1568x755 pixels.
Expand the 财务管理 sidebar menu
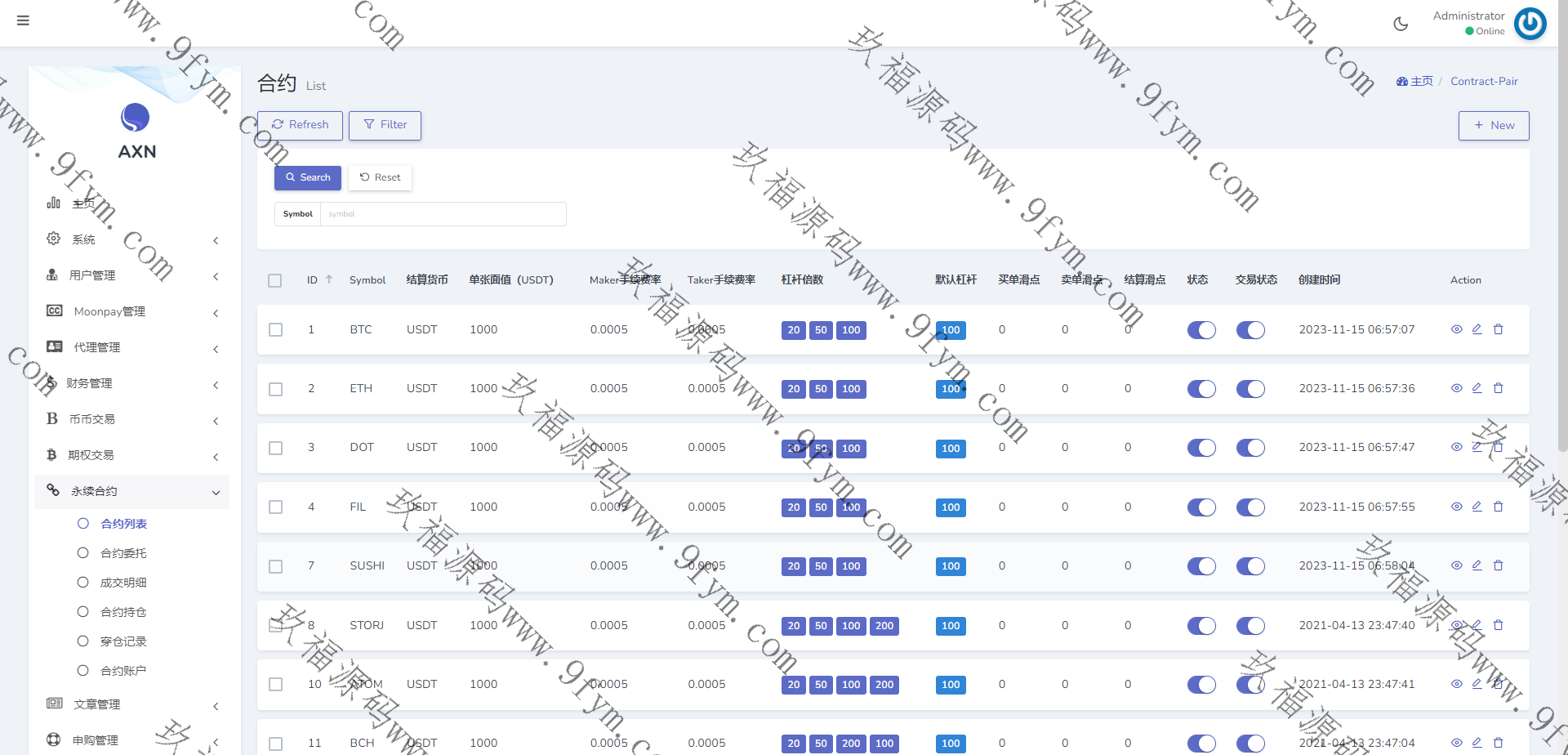pos(131,383)
